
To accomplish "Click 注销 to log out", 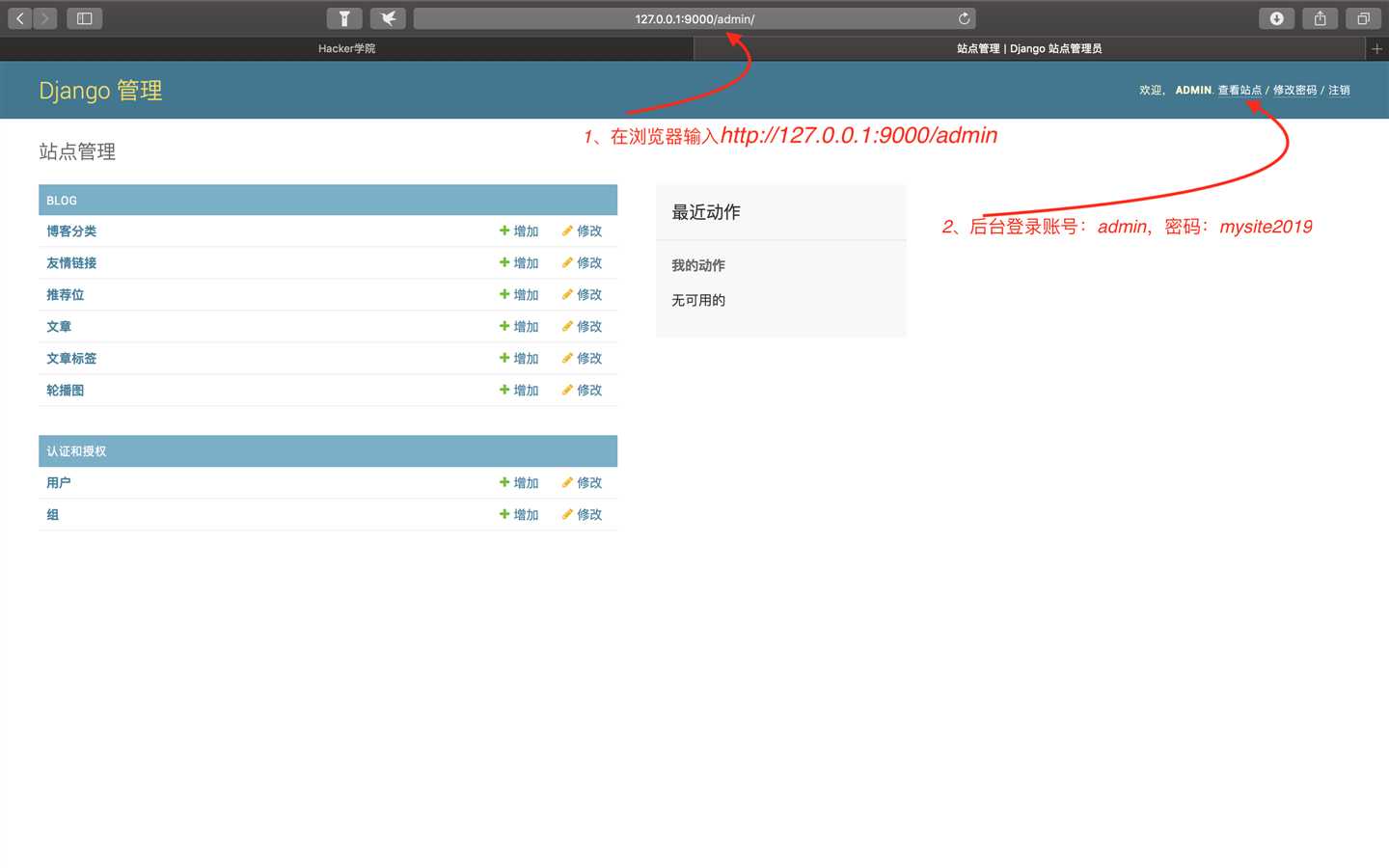I will pos(1339,90).
